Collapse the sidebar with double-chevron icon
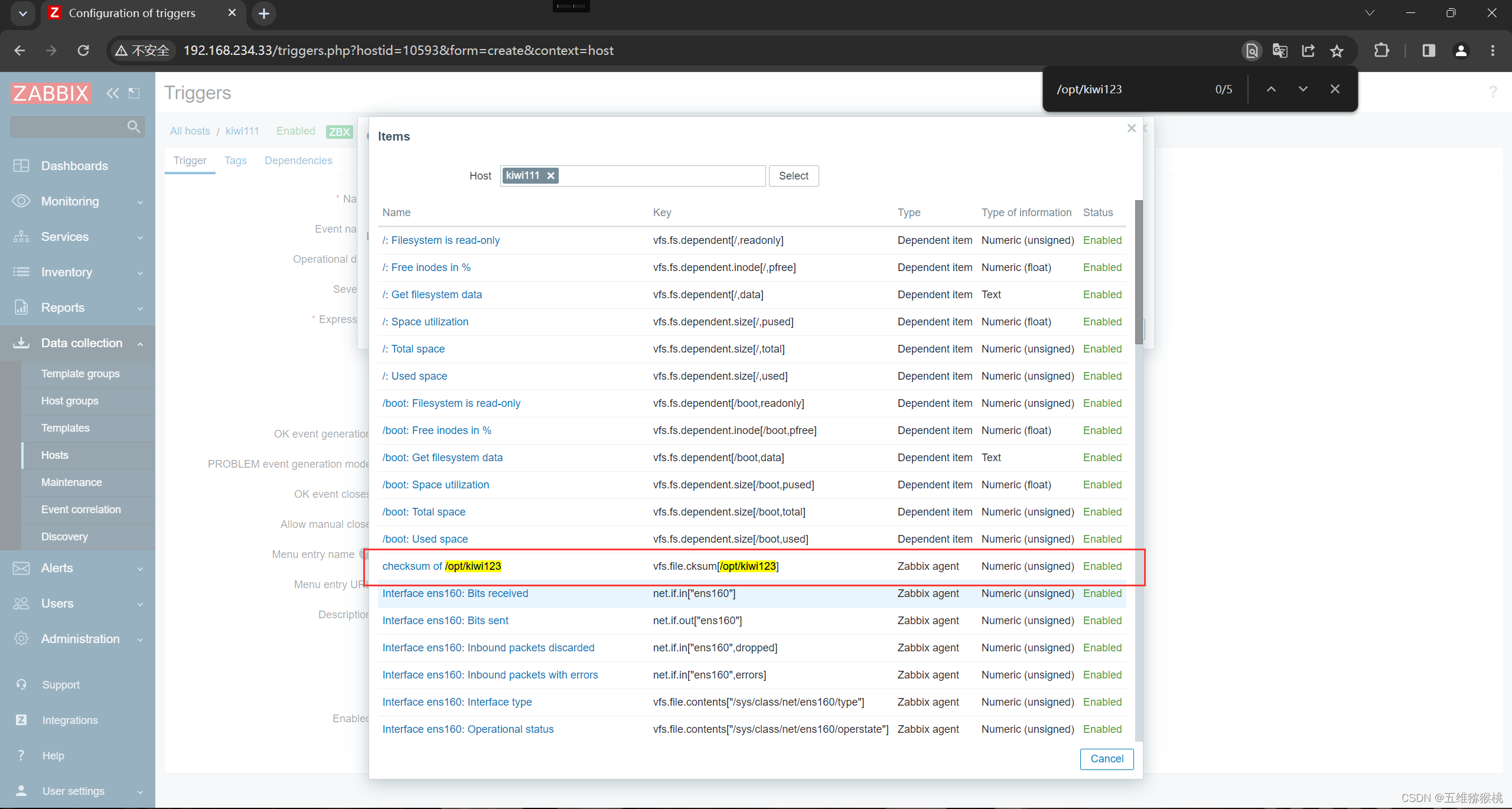Screen dimensions: 1512x809 point(112,93)
